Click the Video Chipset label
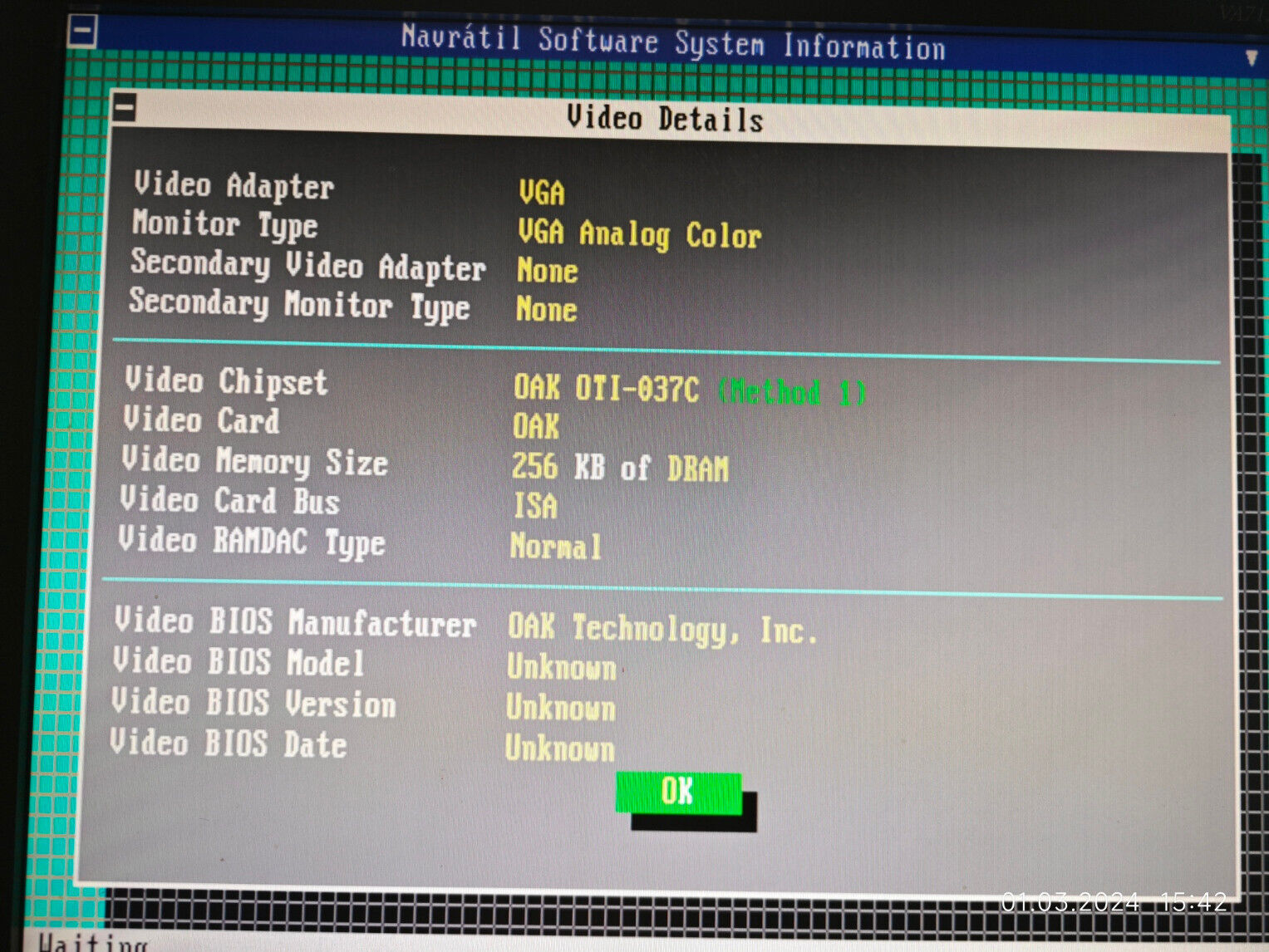 click(x=226, y=381)
